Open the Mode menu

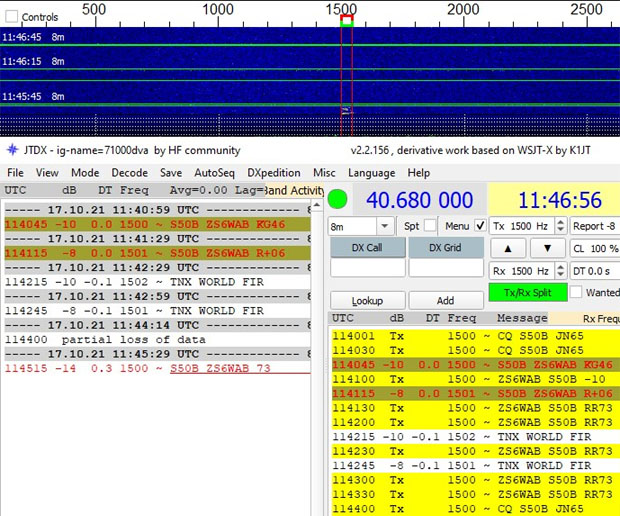click(85, 173)
